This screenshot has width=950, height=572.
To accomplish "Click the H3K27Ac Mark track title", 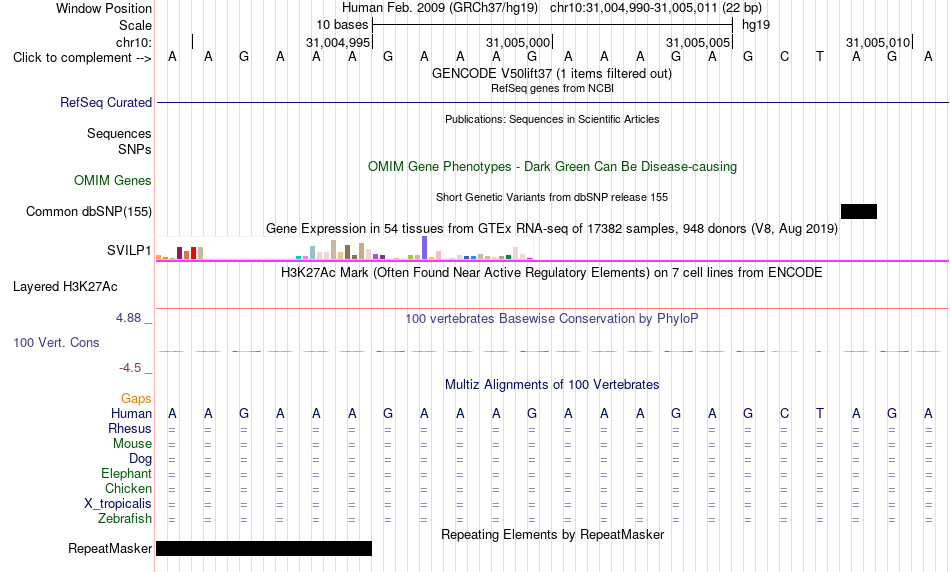I will tap(552, 273).
